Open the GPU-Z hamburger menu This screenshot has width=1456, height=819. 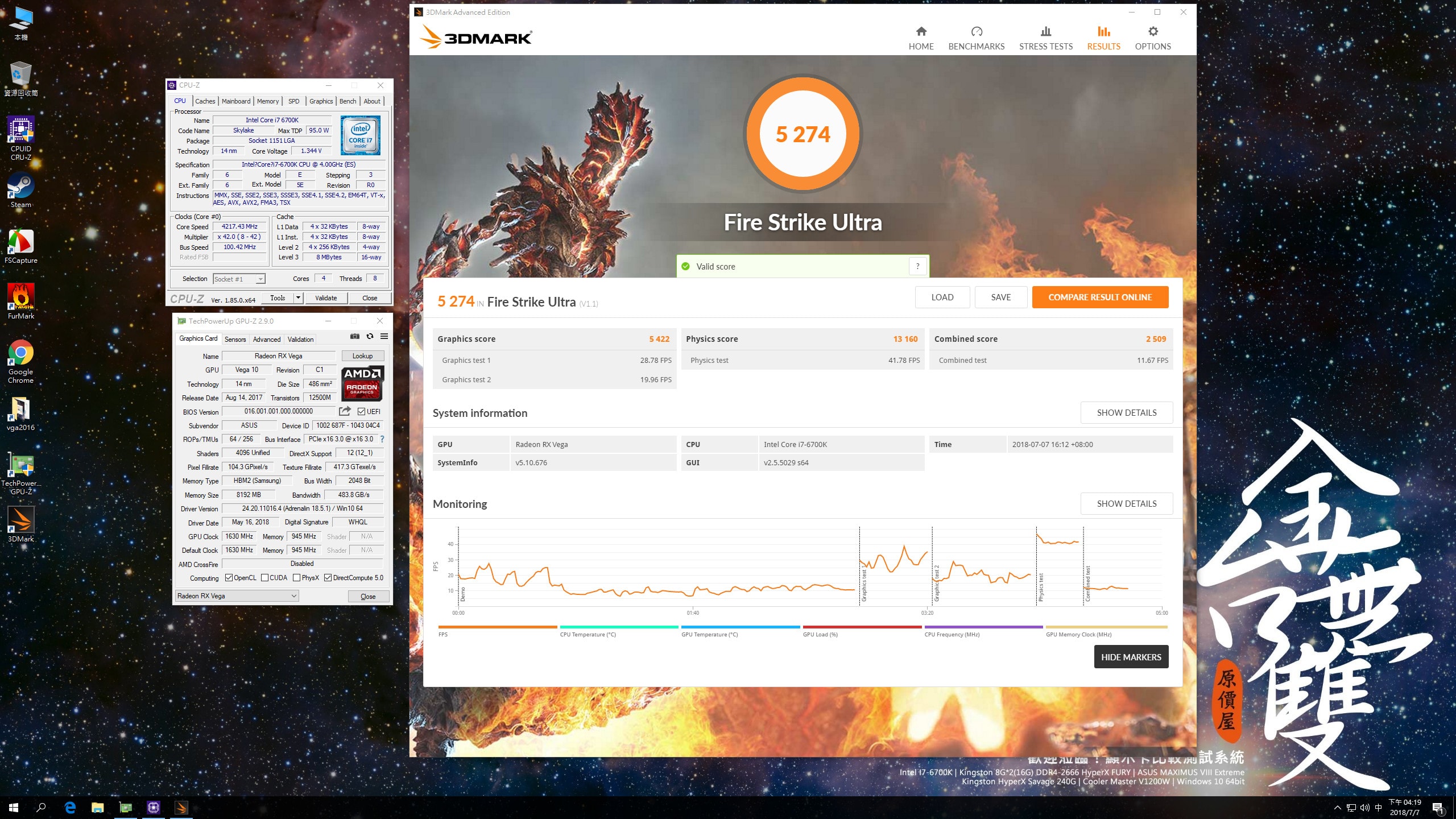[x=384, y=336]
